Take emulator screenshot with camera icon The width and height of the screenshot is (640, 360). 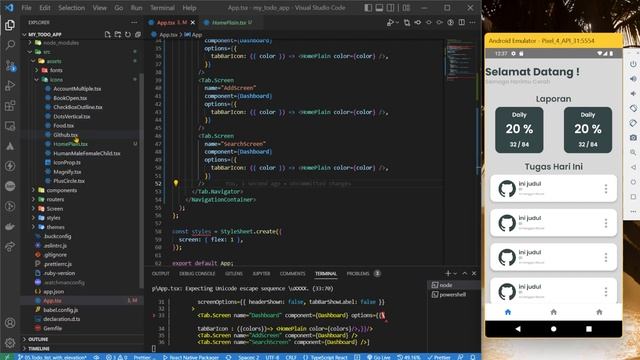tap(633, 138)
